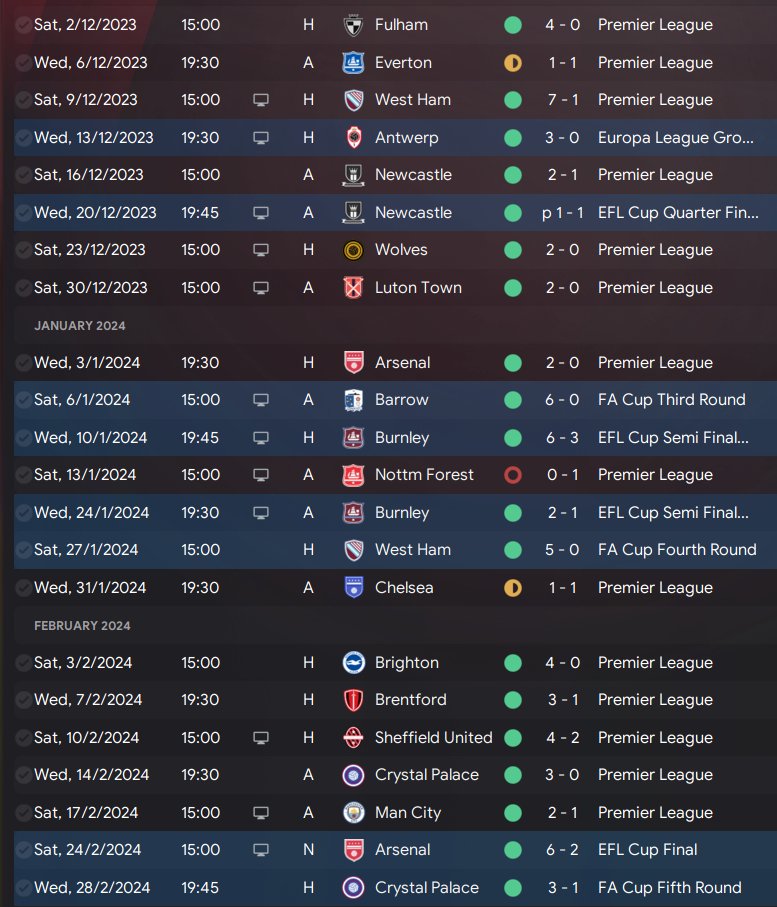Image resolution: width=777 pixels, height=907 pixels.
Task: Open the 0 - 1 Nottm Forest result
Action: click(x=562, y=475)
